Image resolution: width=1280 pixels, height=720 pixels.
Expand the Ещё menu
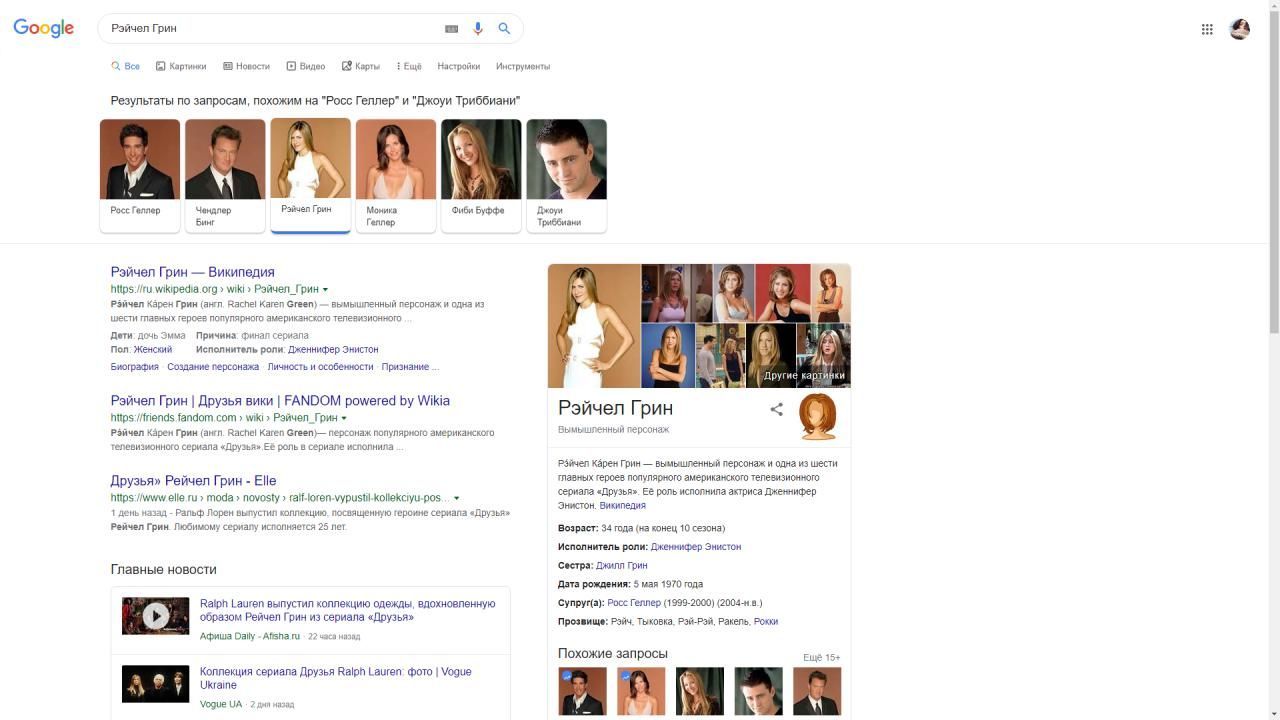(409, 66)
